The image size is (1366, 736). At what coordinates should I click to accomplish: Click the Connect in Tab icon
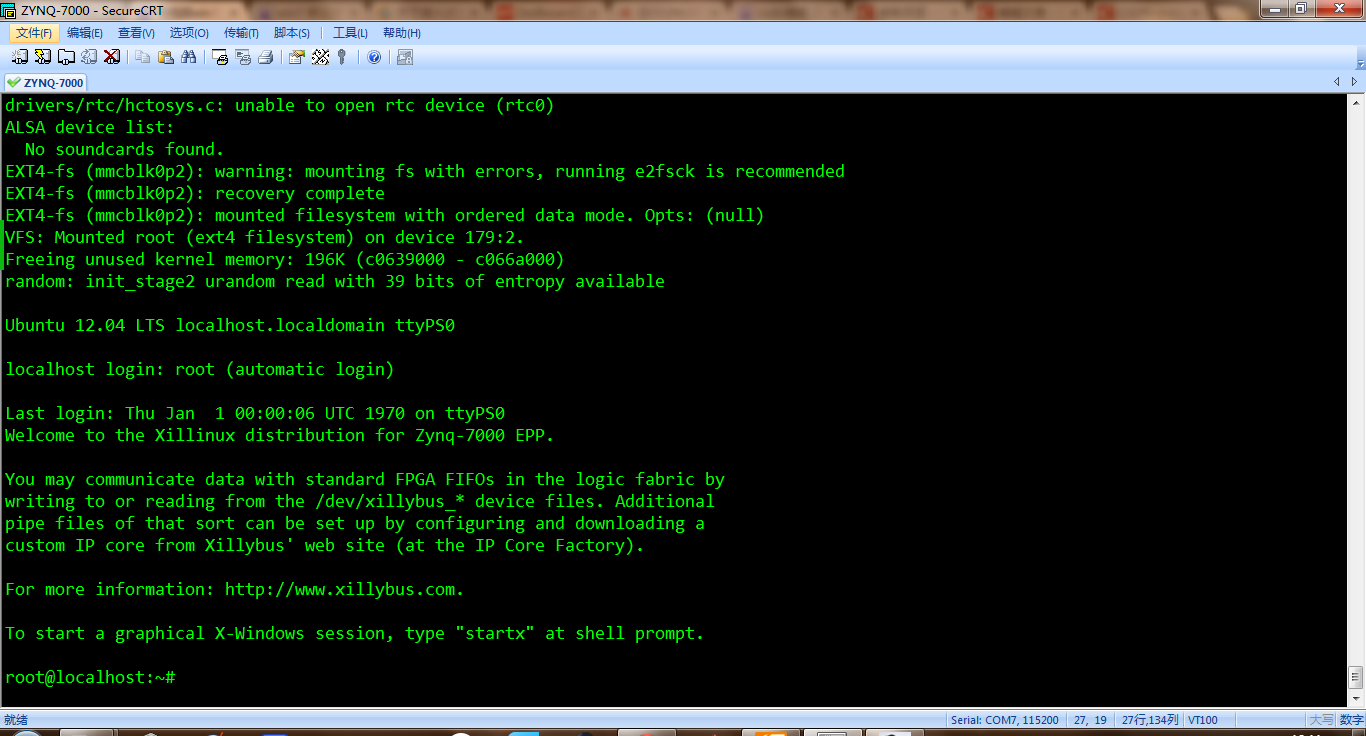pos(66,57)
